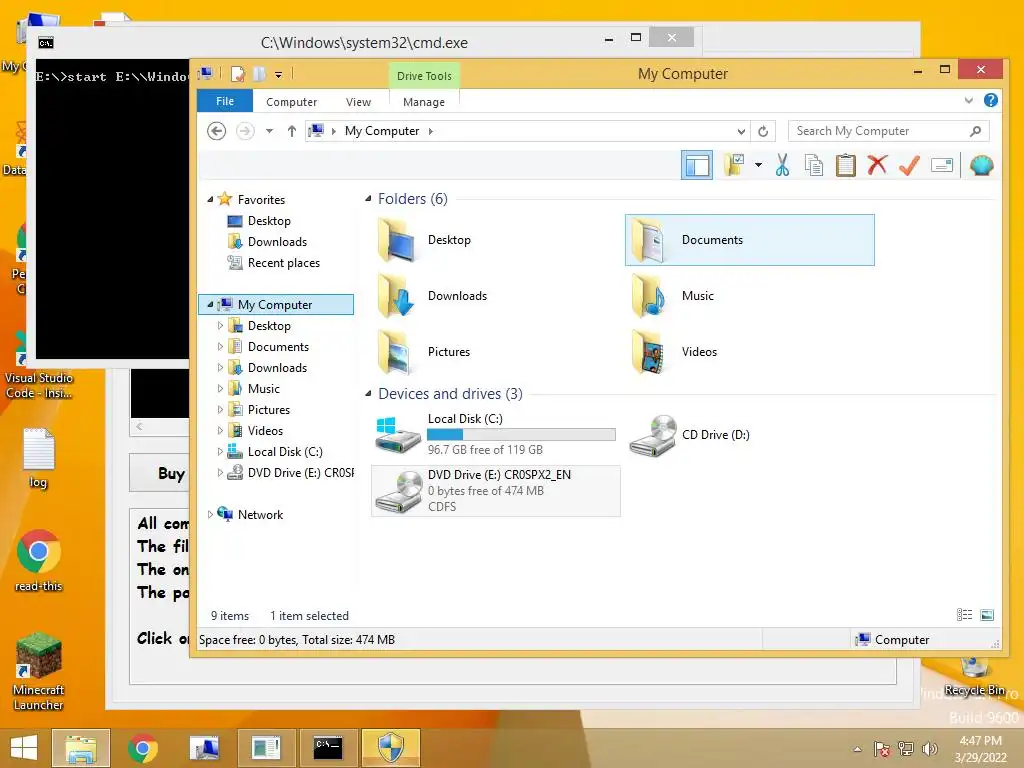Select Recent places in Favorites

(283, 263)
